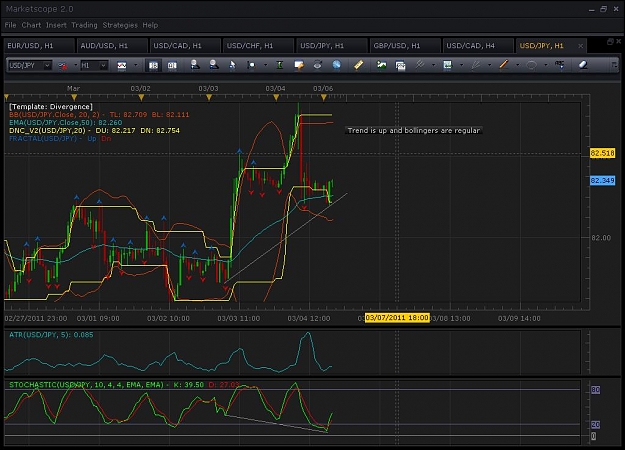Click the green add indicator chart icon
625x450 pixels.
[x=381, y=65]
